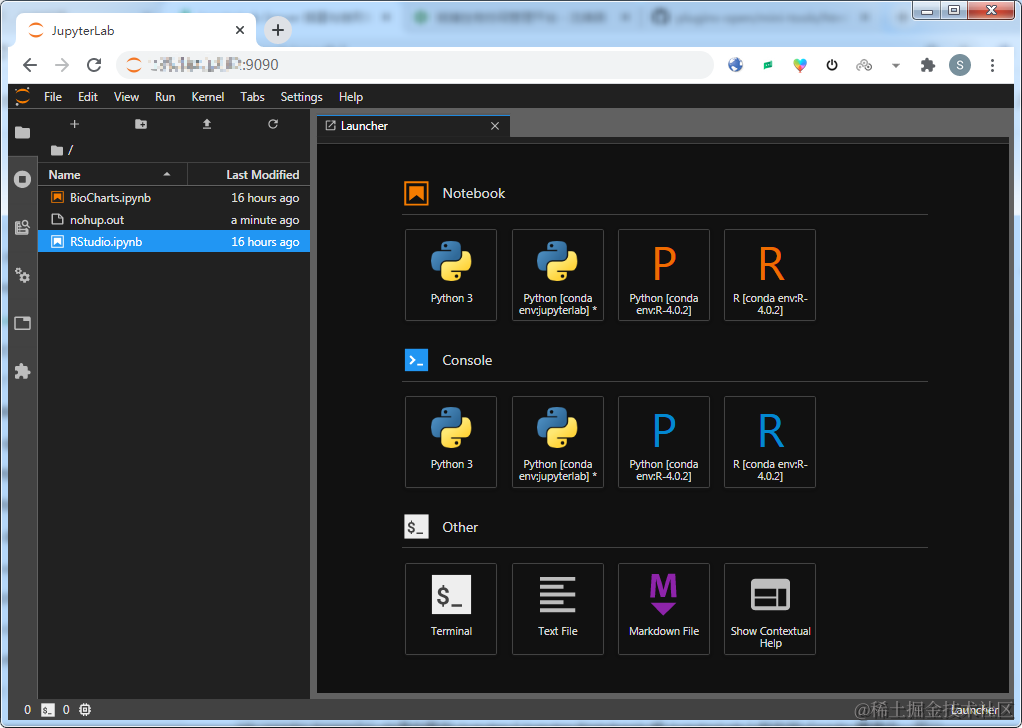This screenshot has height=728, width=1022.
Task: Click the New Folder icon in file browser
Action: pos(141,124)
